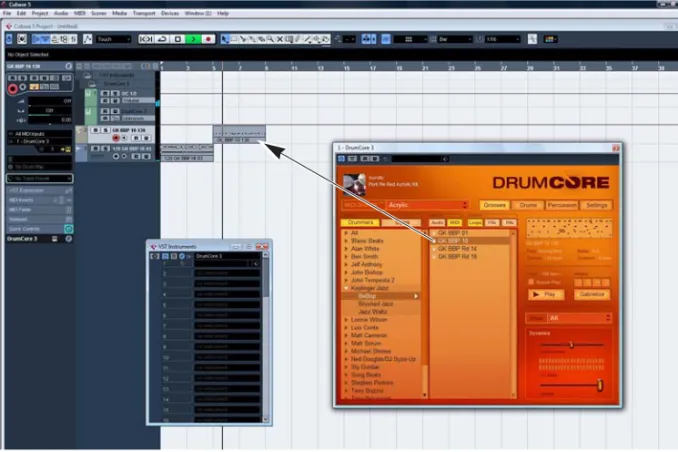Toggle the Cycle loop transport button
This screenshot has width=678, height=452.
(162, 39)
